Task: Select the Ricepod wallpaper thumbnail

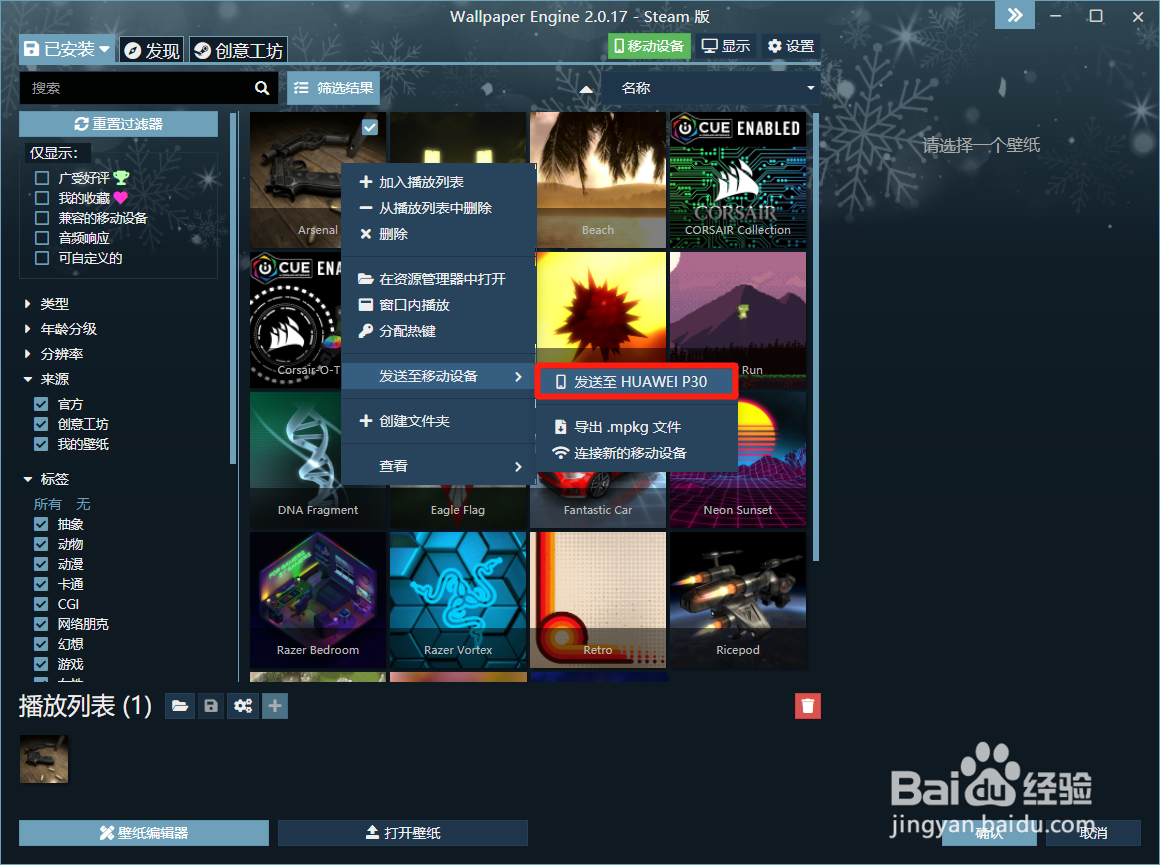Action: click(x=738, y=600)
